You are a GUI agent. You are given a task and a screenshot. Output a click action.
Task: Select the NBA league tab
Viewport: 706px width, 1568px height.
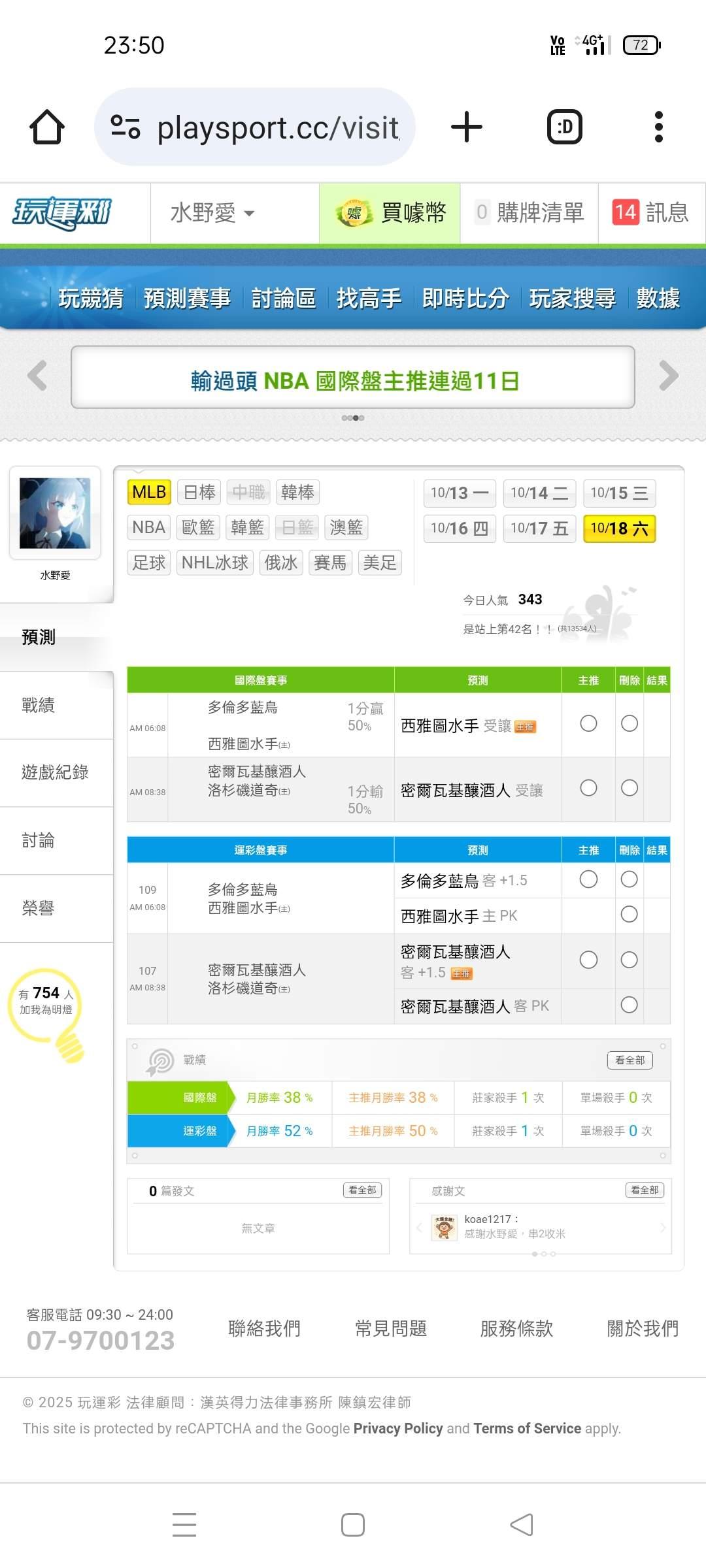(148, 527)
